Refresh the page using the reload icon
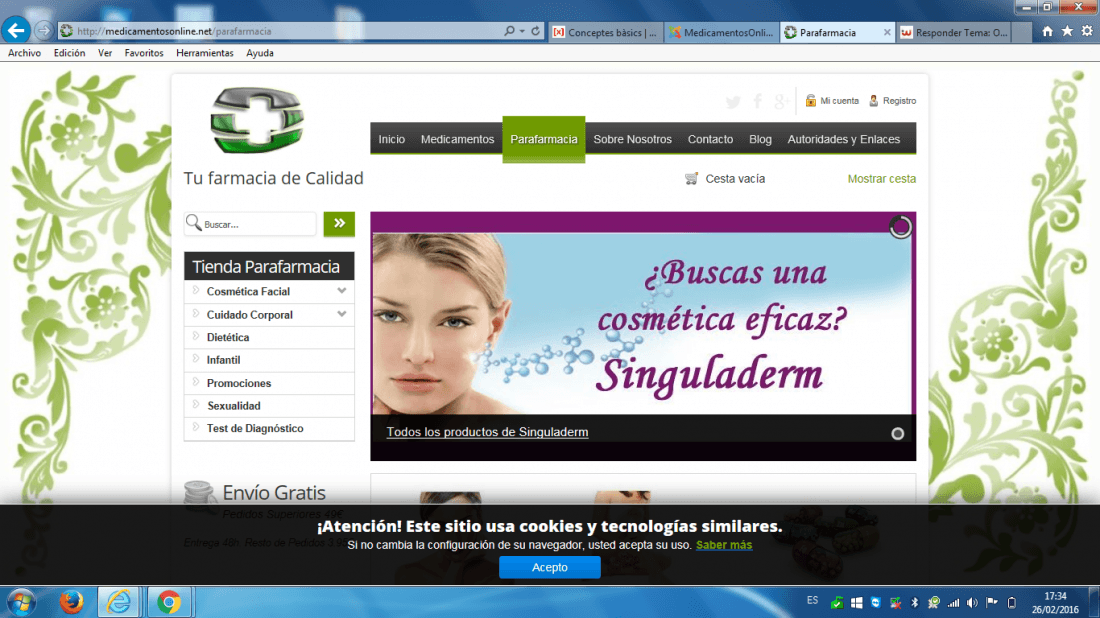 (536, 31)
